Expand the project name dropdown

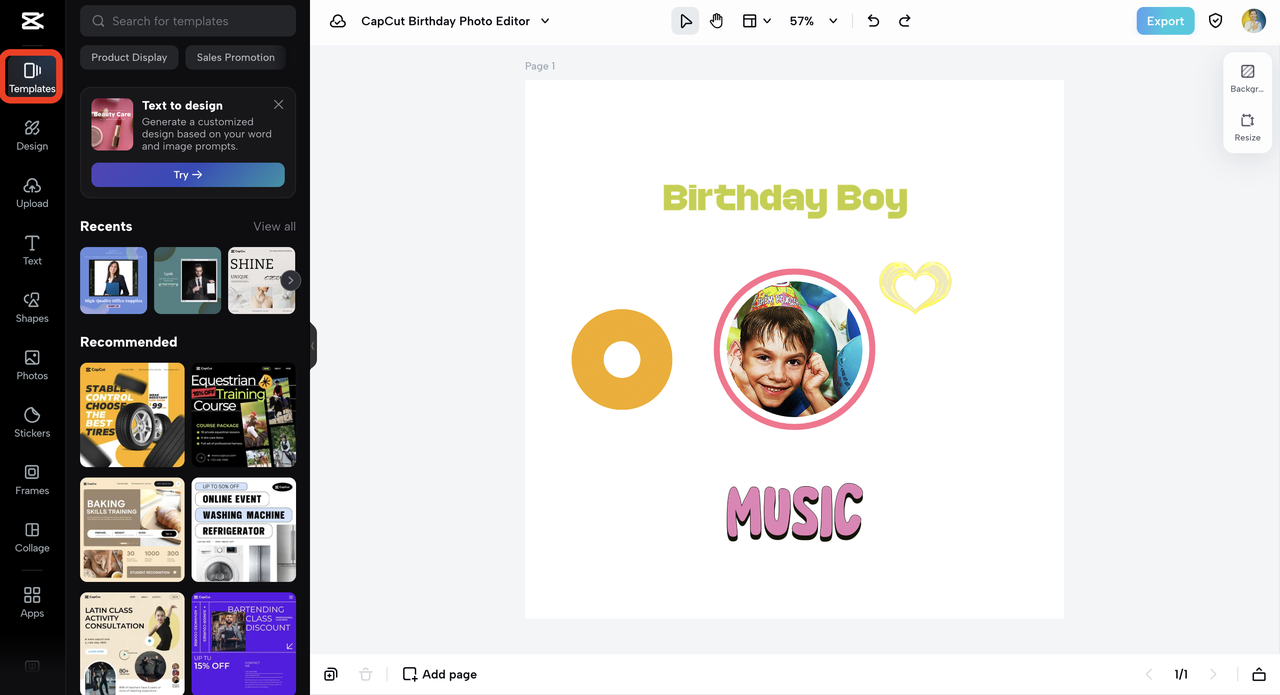point(545,21)
